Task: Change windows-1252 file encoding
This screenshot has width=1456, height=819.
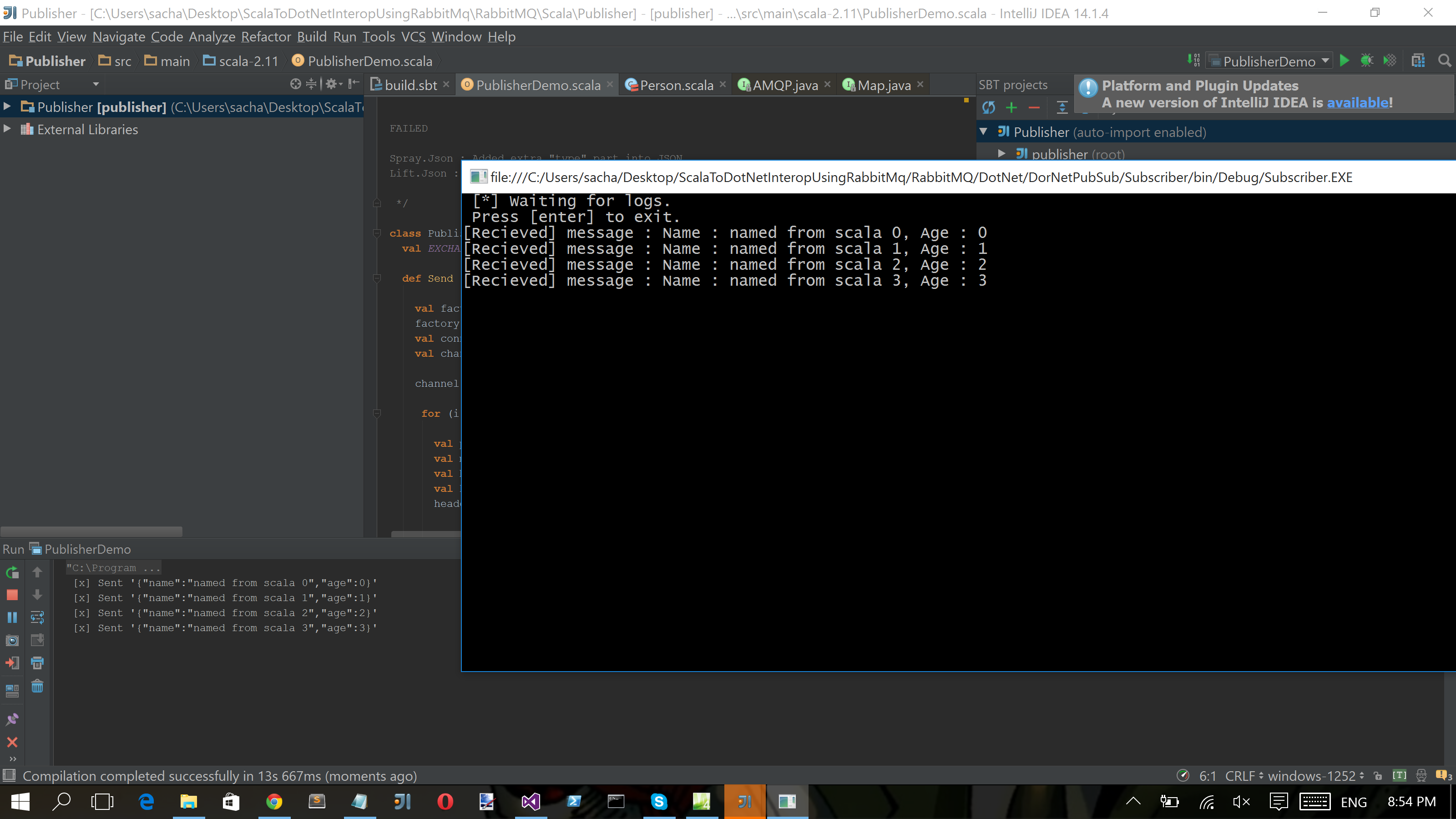Action: click(1316, 775)
